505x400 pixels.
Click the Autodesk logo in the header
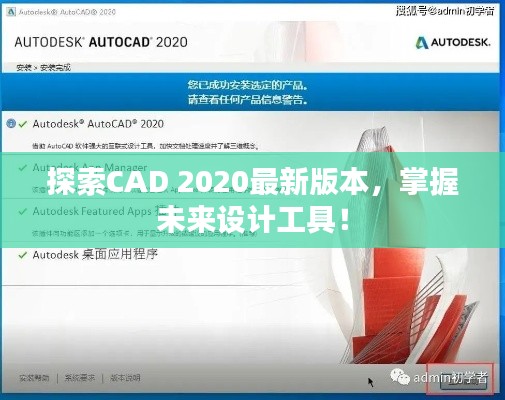tap(453, 42)
